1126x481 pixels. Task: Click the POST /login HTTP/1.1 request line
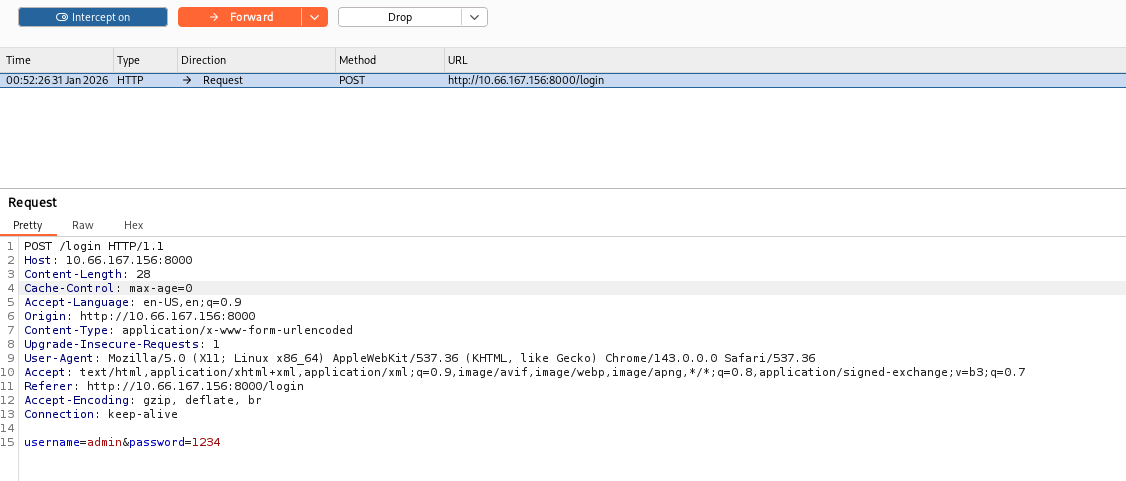pyautogui.click(x=94, y=246)
